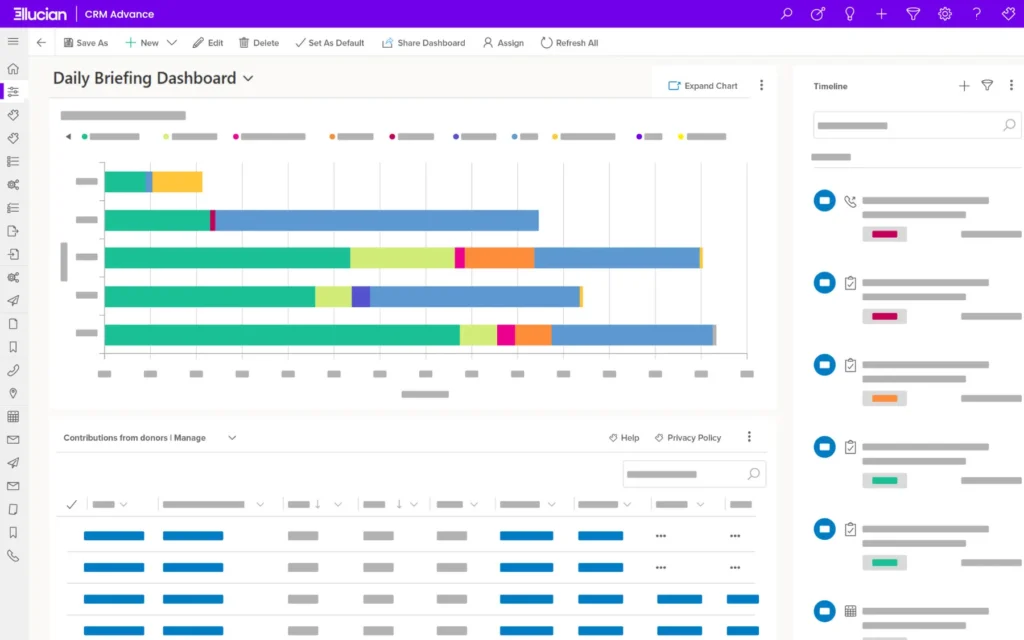This screenshot has width=1024, height=640.
Task: Add new Timeline entry with plus icon
Action: 964,86
